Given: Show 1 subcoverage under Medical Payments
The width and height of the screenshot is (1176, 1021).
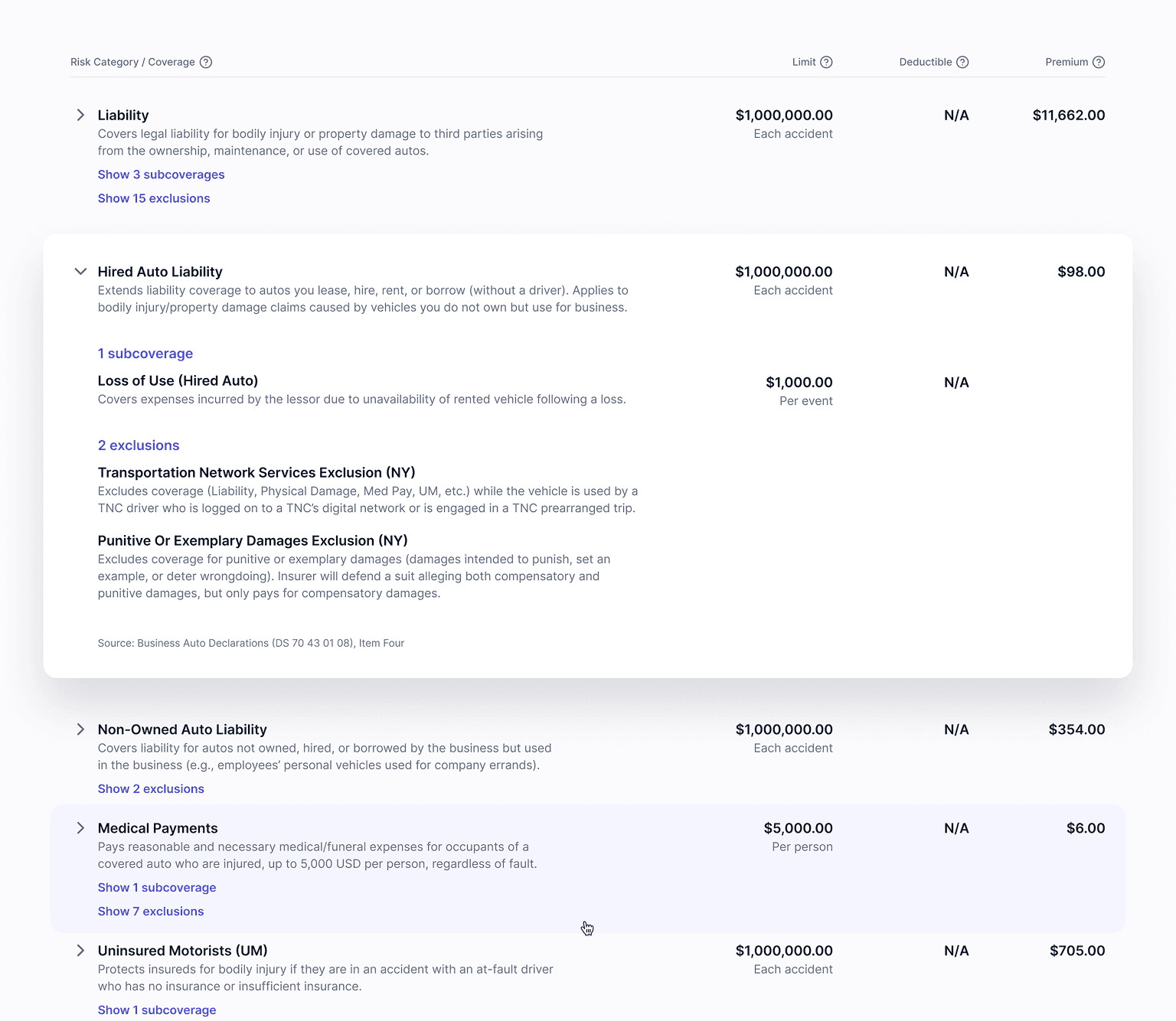Looking at the screenshot, I should 157,888.
